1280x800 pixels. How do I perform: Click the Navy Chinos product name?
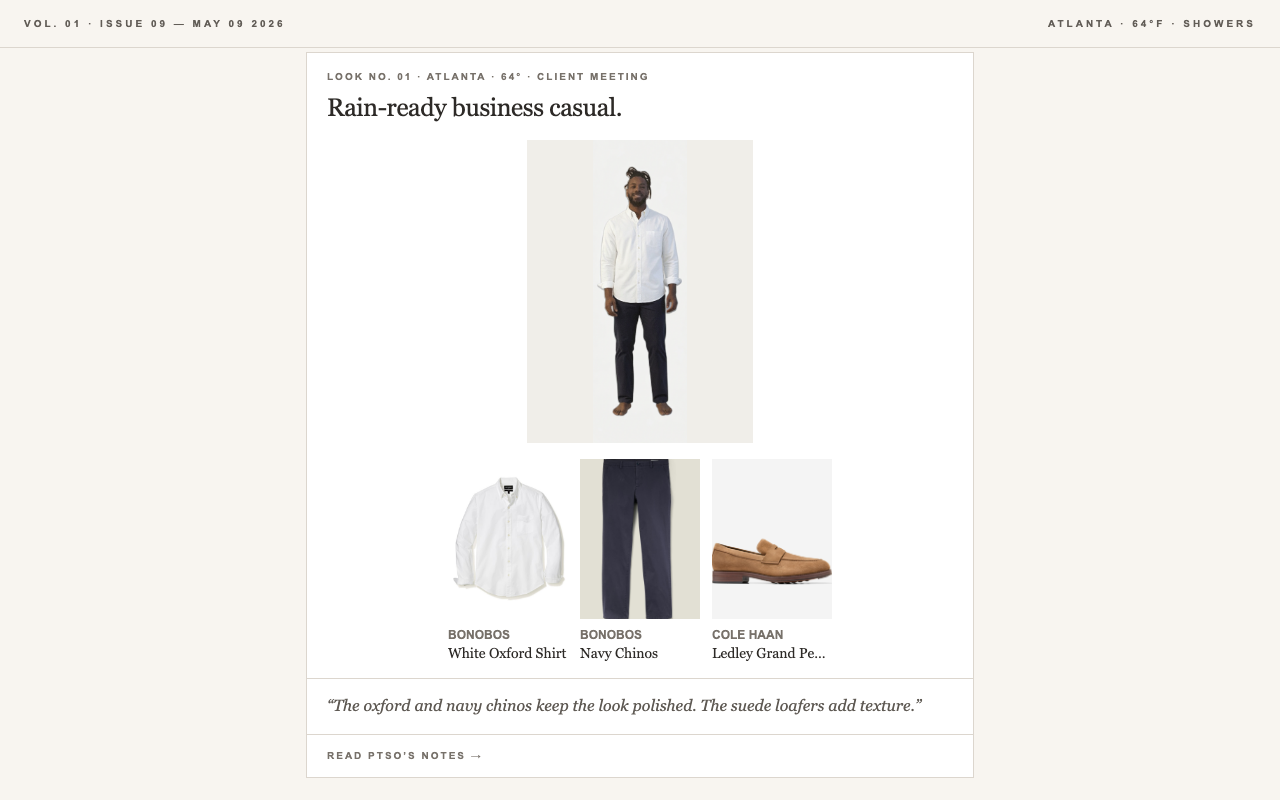pyautogui.click(x=619, y=653)
